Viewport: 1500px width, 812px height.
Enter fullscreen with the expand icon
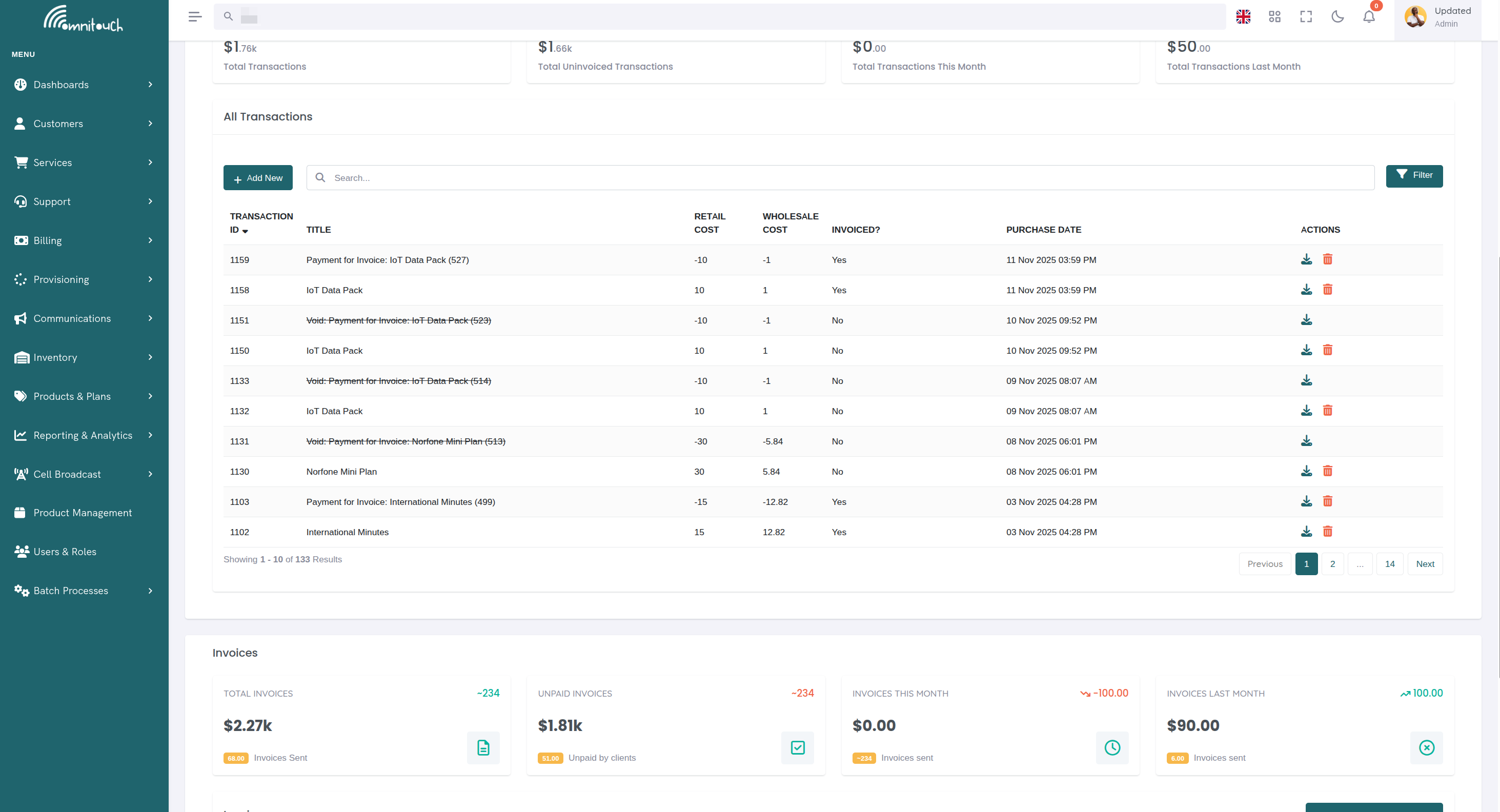[x=1306, y=16]
